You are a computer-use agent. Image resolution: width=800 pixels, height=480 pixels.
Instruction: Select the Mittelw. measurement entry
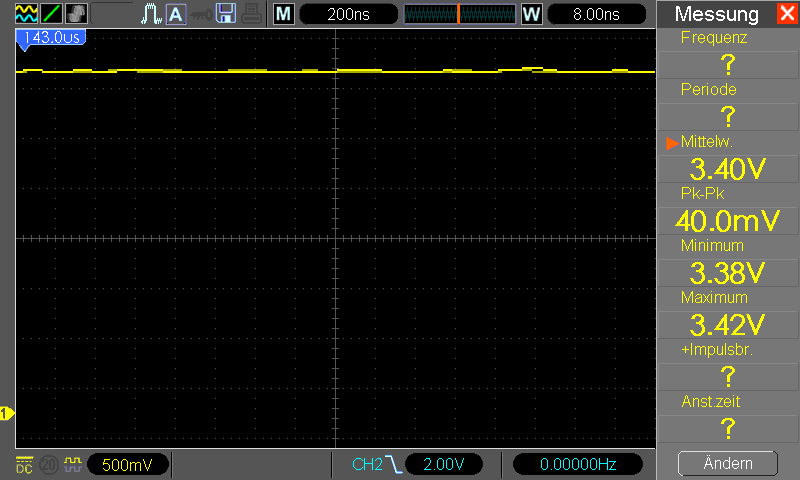coord(727,155)
